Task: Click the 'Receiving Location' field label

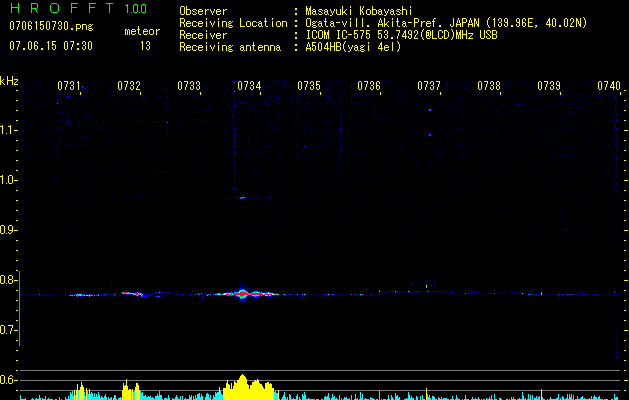Action: 233,23
